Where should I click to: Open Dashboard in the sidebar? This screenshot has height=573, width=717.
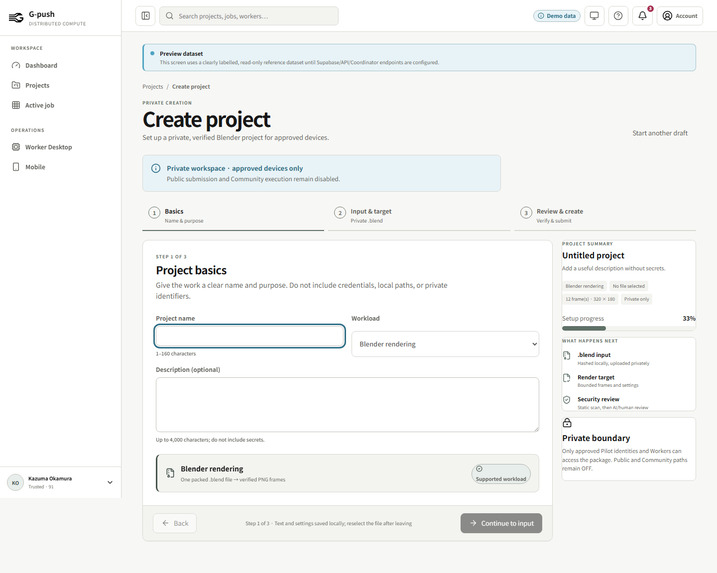pyautogui.click(x=60, y=65)
